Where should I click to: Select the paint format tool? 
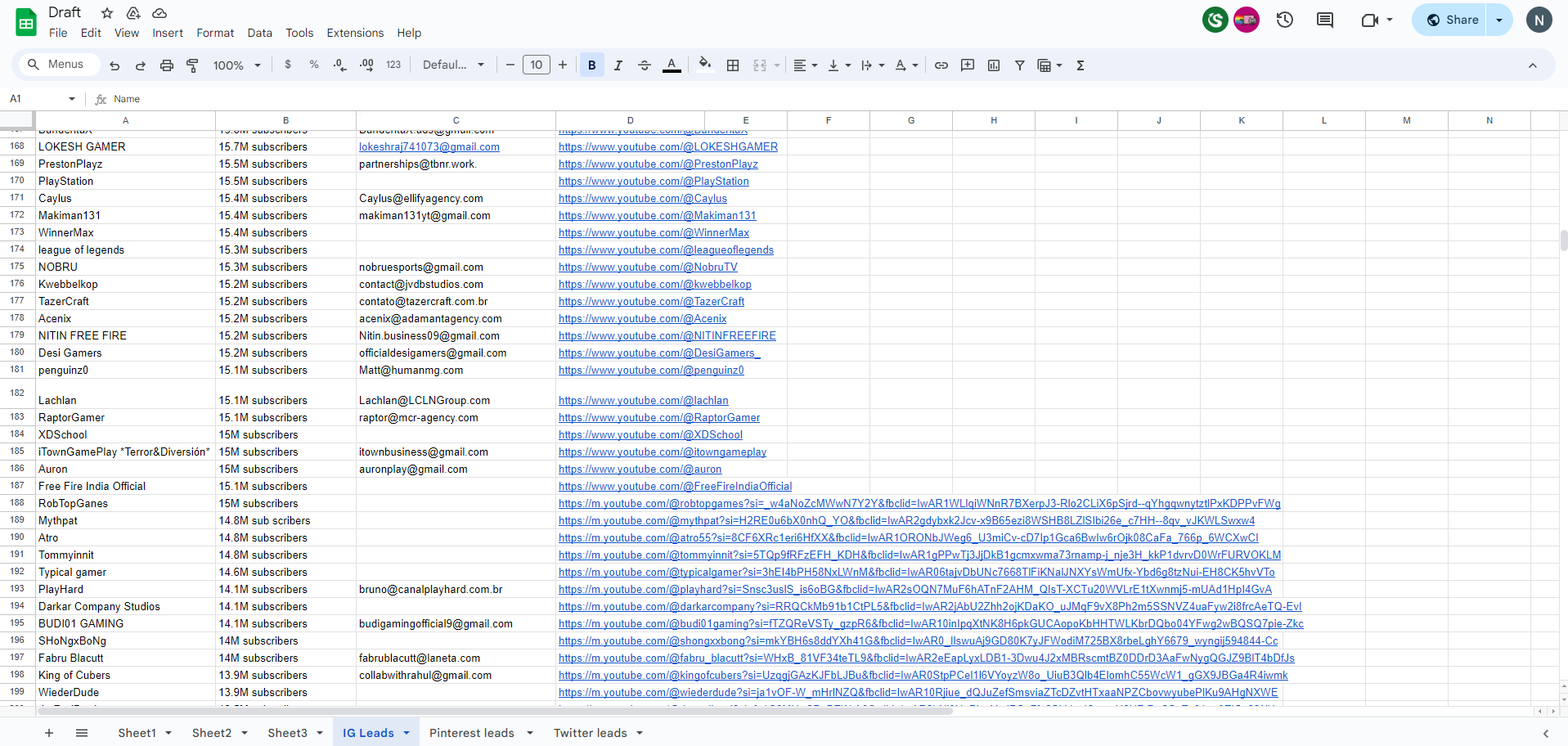193,65
